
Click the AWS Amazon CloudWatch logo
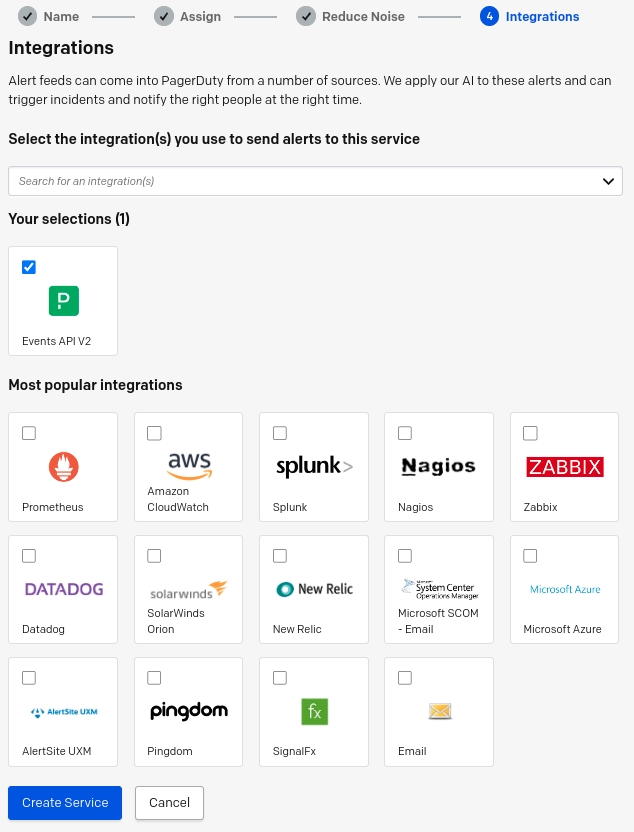(x=189, y=466)
